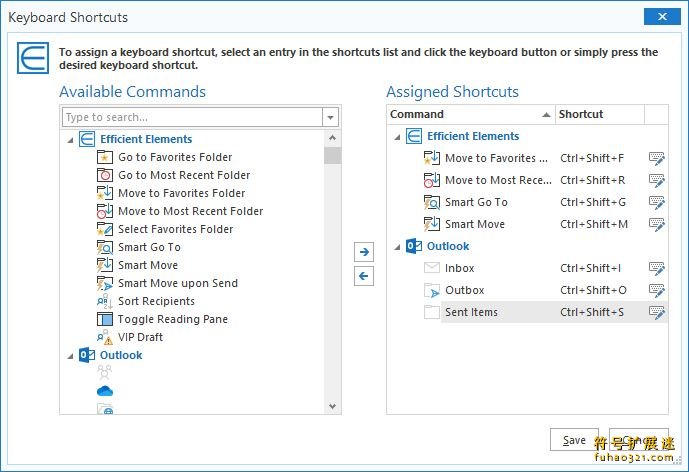Select Sort Recipients command
This screenshot has height=472, width=689.
156,301
